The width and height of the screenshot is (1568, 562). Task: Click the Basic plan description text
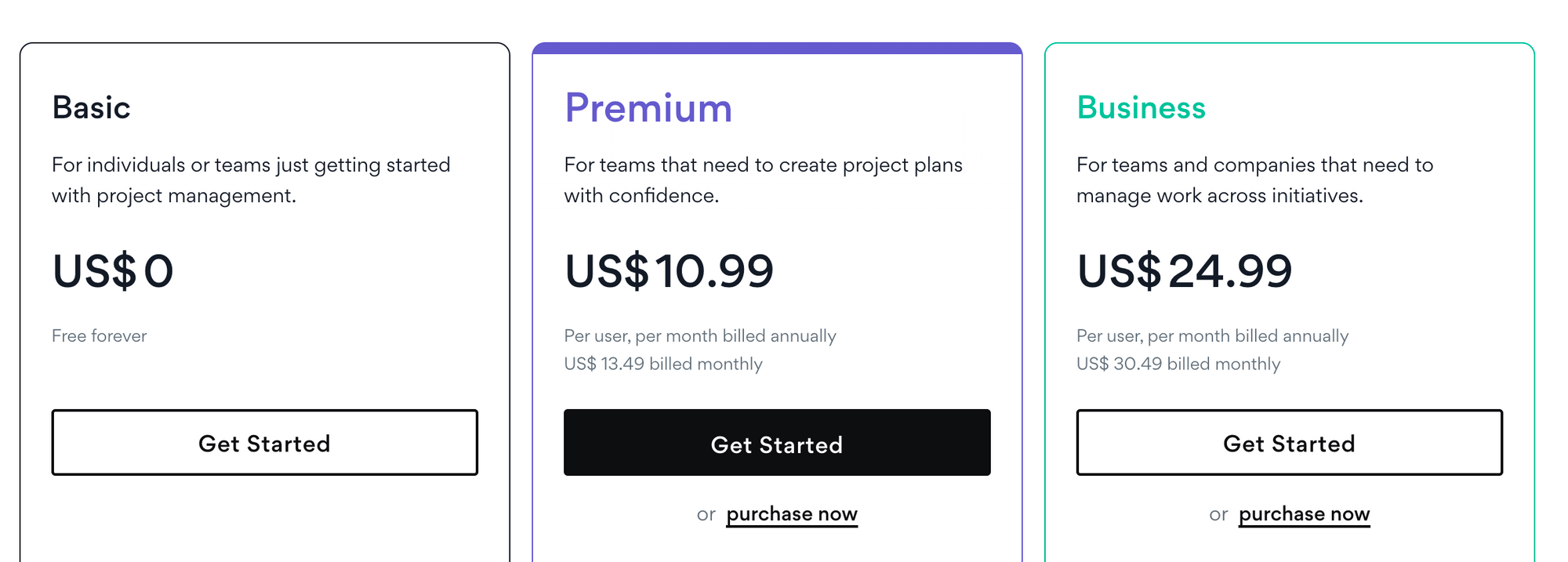click(x=251, y=180)
